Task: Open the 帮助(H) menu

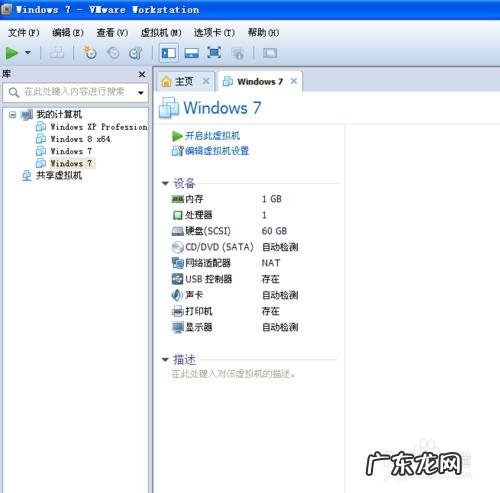Action: [263, 33]
